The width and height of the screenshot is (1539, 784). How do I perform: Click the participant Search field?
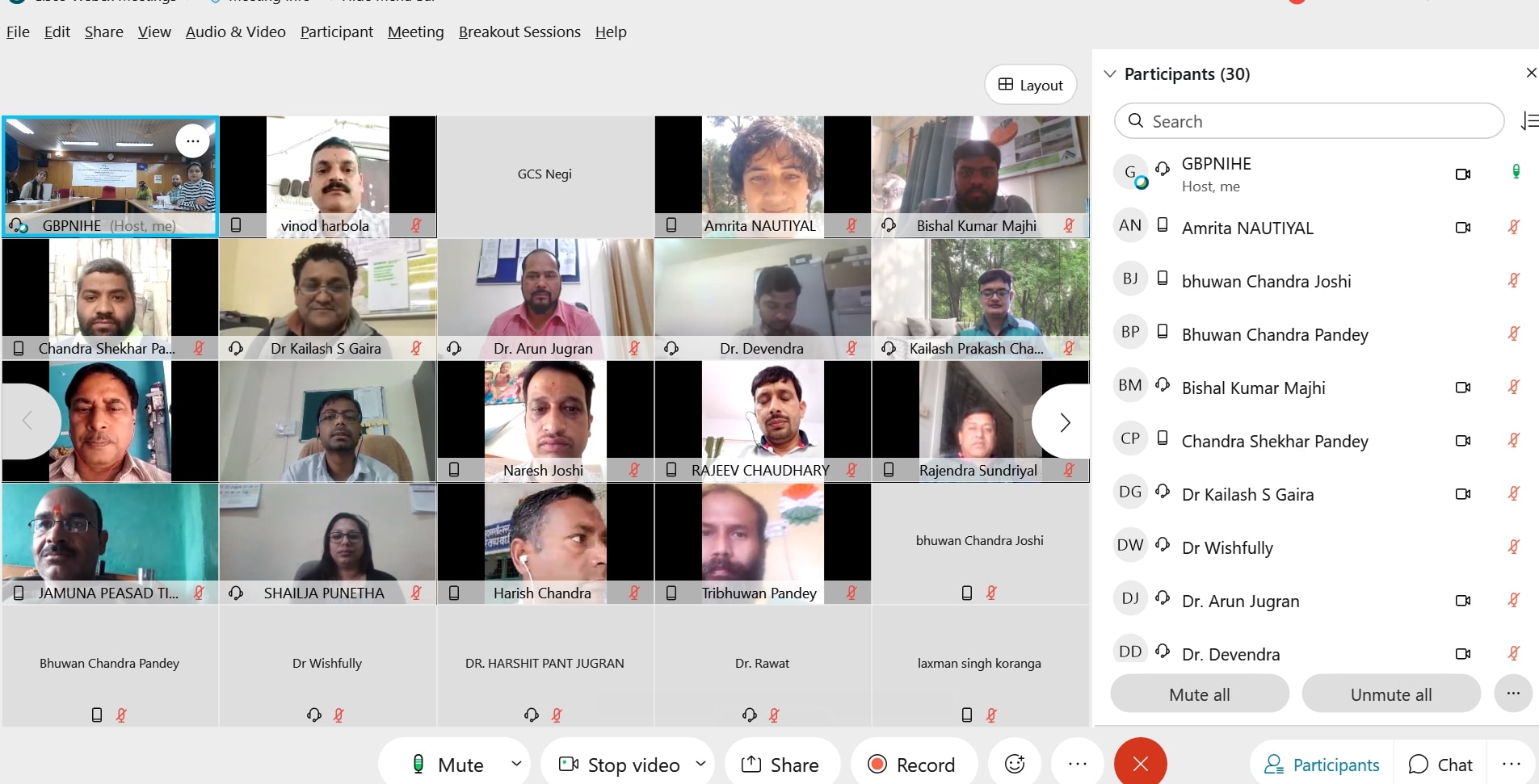pos(1309,121)
